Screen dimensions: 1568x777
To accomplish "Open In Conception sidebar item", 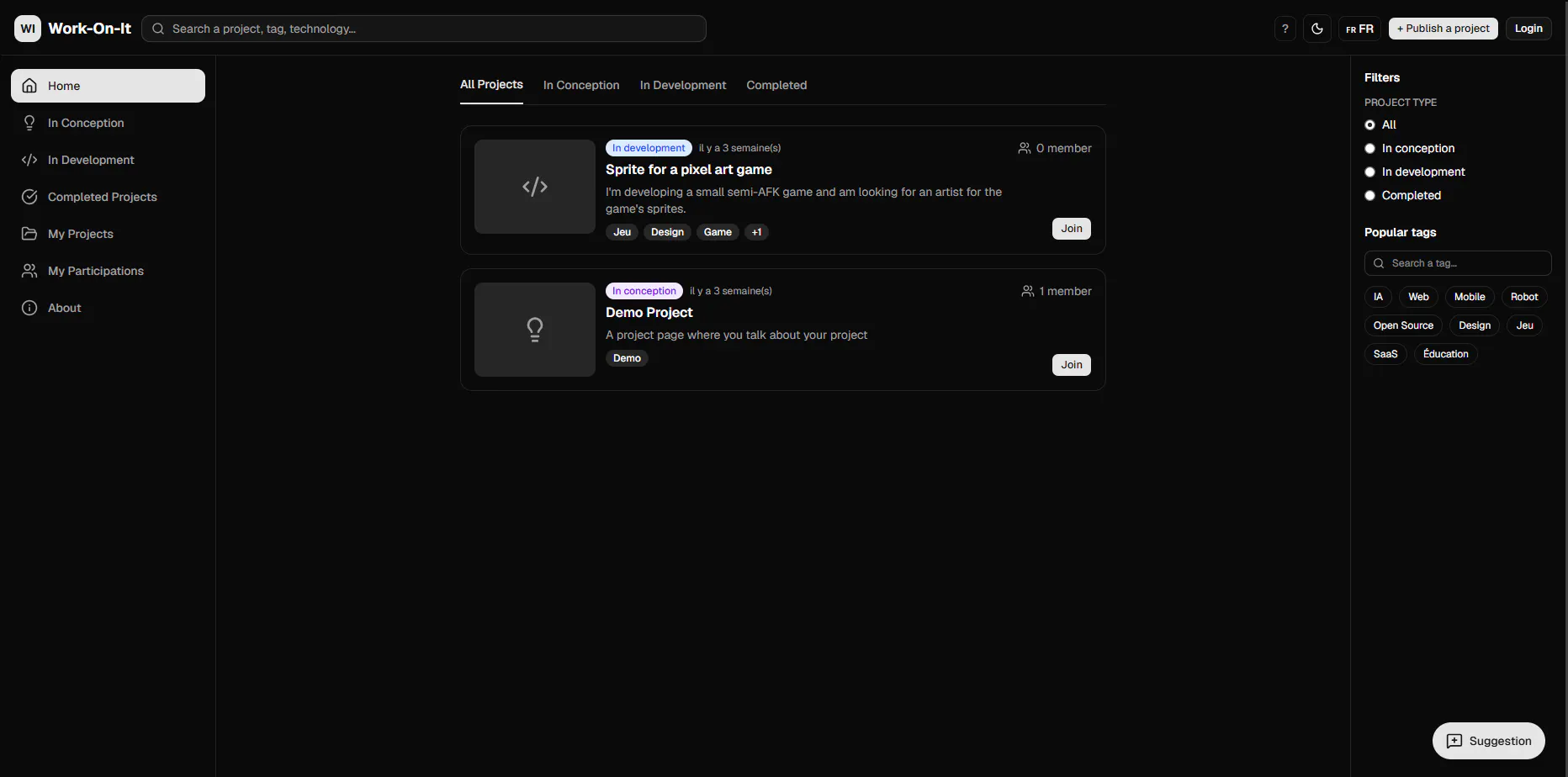I will [108, 123].
